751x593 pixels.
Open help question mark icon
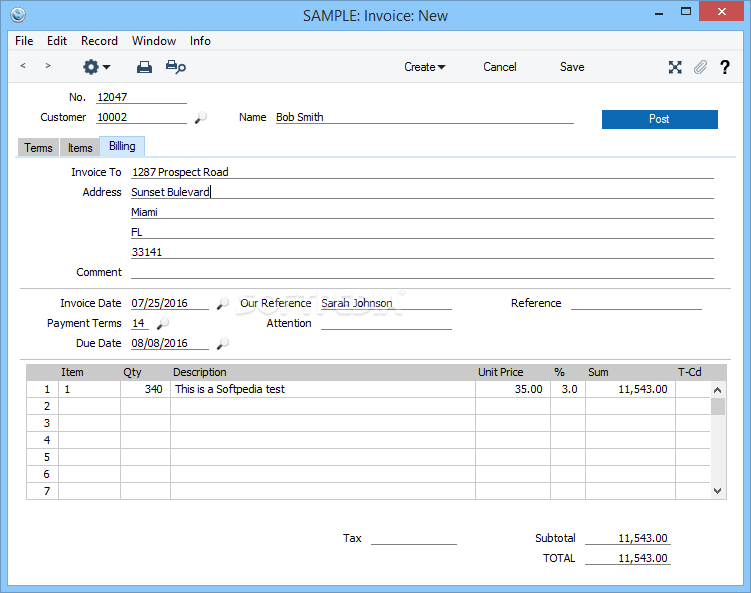pos(725,67)
